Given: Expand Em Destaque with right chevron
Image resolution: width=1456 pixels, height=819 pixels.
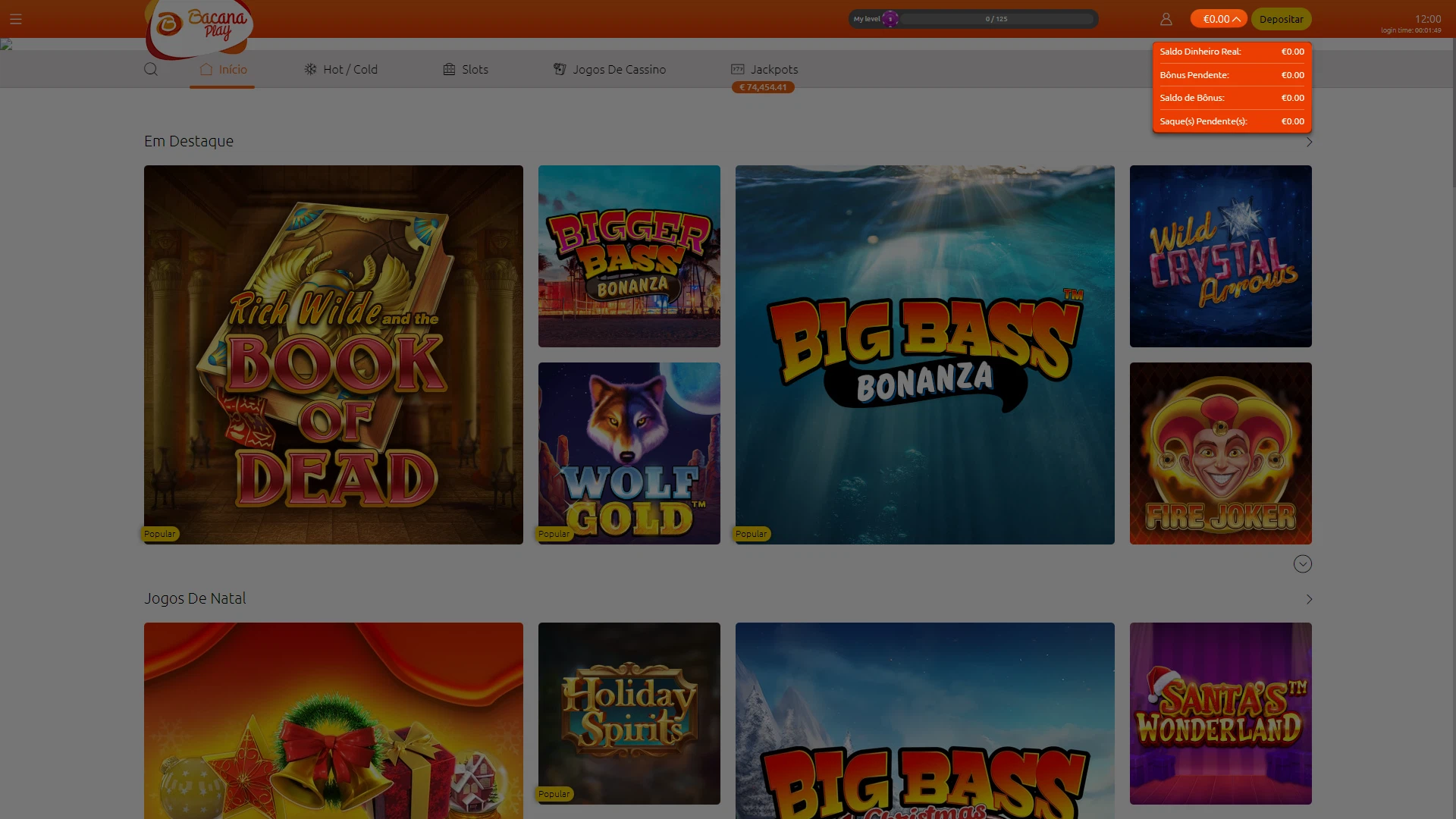Looking at the screenshot, I should pos(1309,142).
